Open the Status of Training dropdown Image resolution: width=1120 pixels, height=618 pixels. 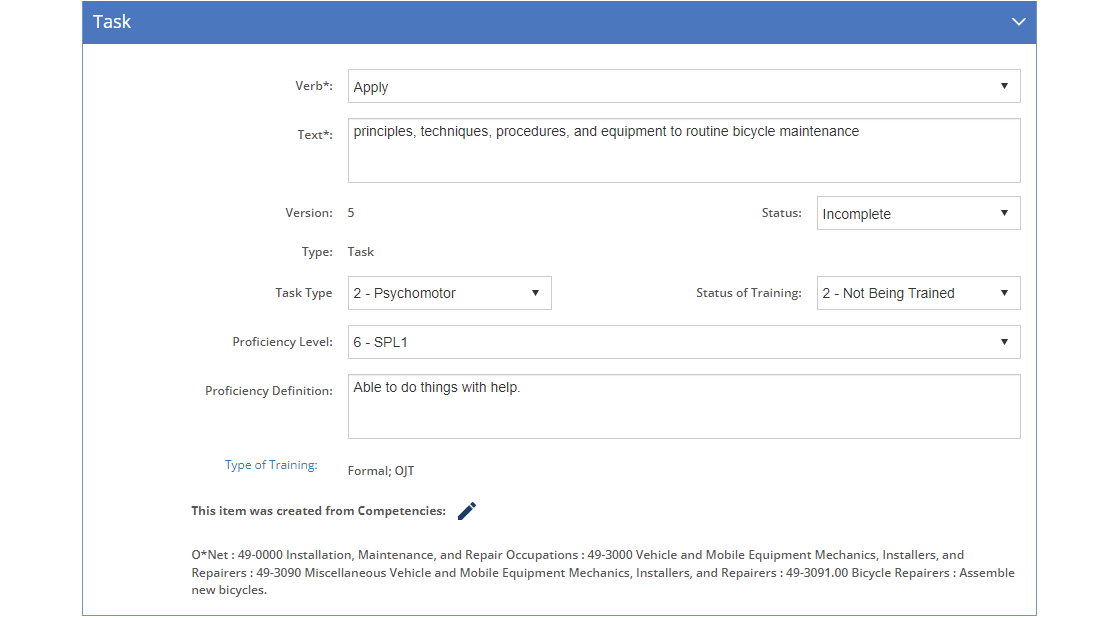point(919,293)
